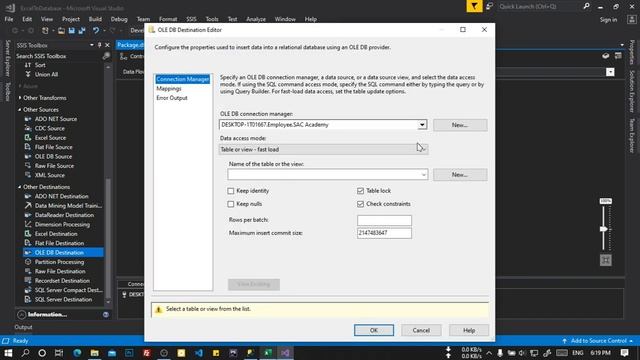
Task: Click the Rows per batch field
Action: click(x=384, y=220)
